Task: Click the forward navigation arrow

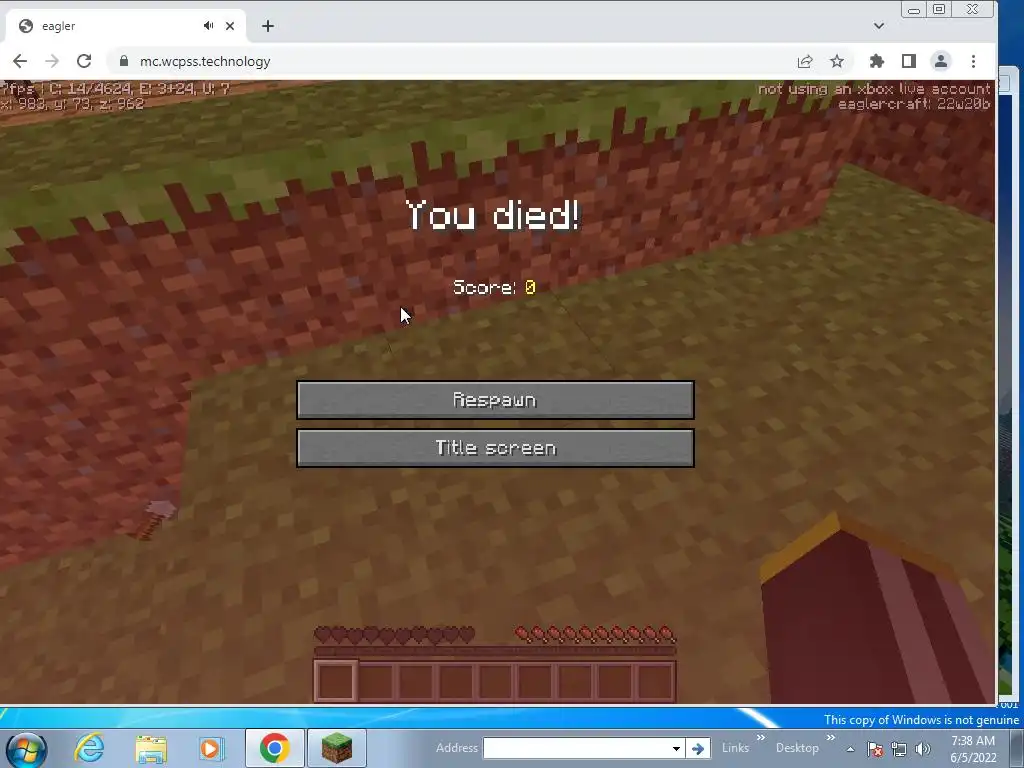Action: (52, 61)
